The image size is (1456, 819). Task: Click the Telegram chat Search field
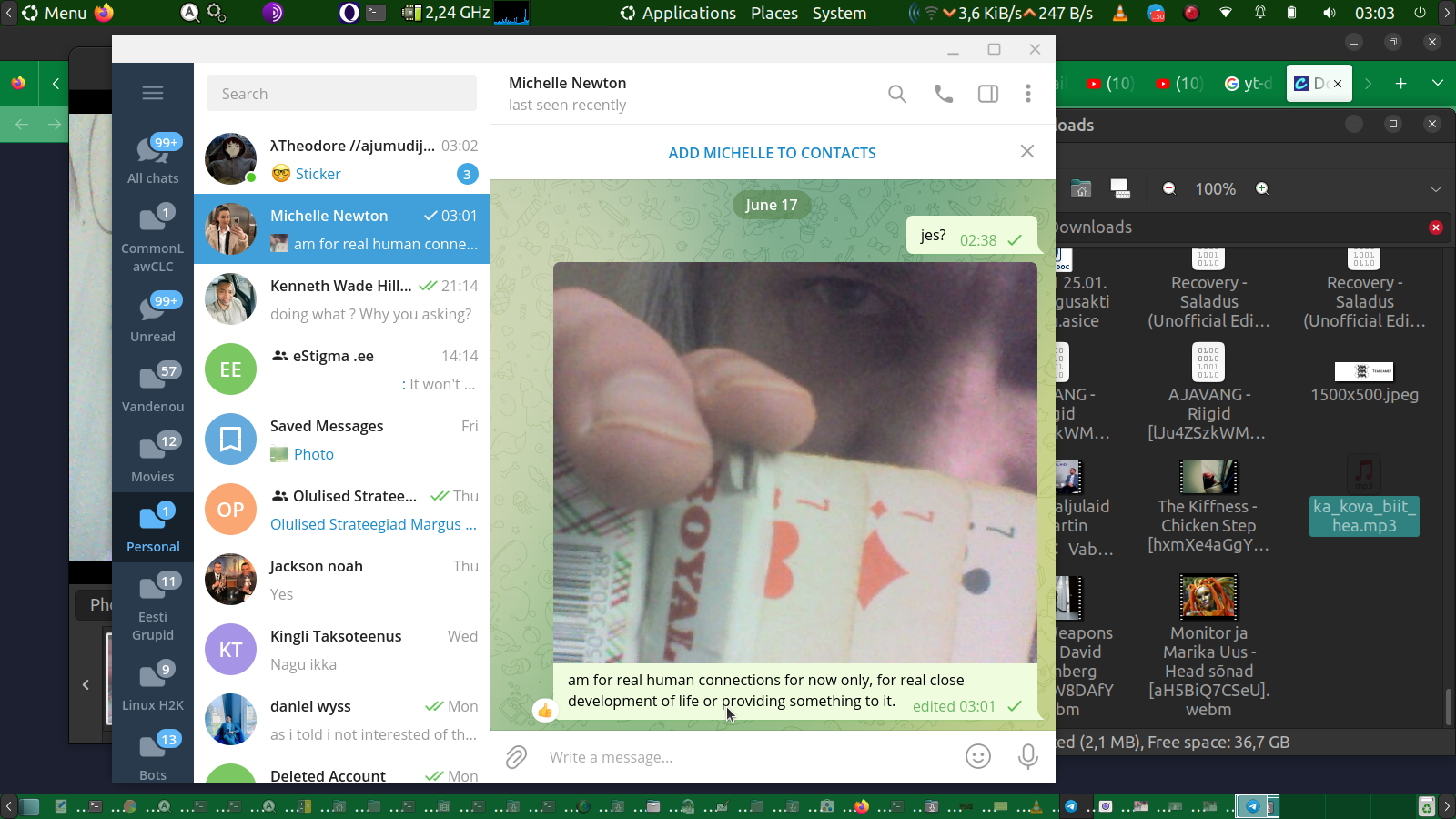(341, 94)
